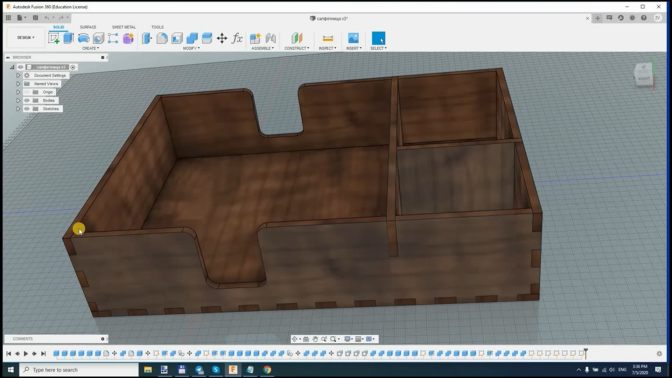Open the Select dropdown menu

(x=379, y=48)
